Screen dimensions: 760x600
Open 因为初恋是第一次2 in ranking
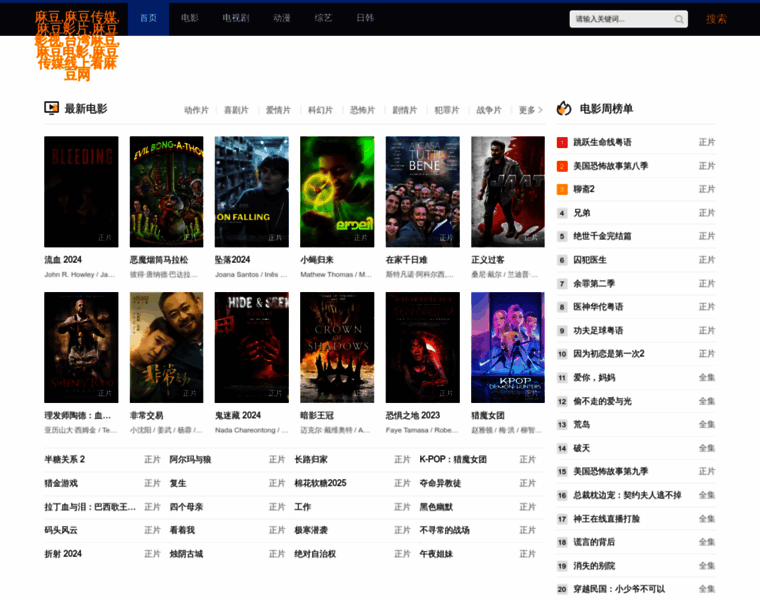tap(609, 354)
